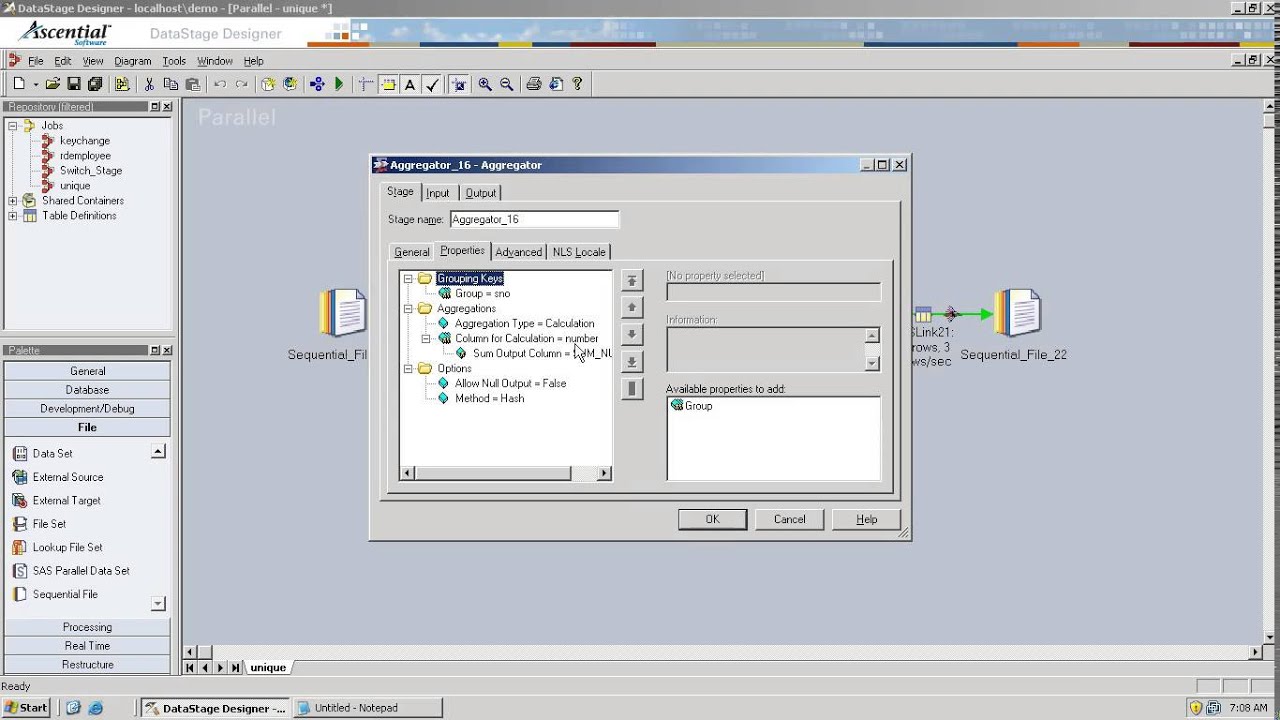Open the Database palette group

click(x=87, y=390)
